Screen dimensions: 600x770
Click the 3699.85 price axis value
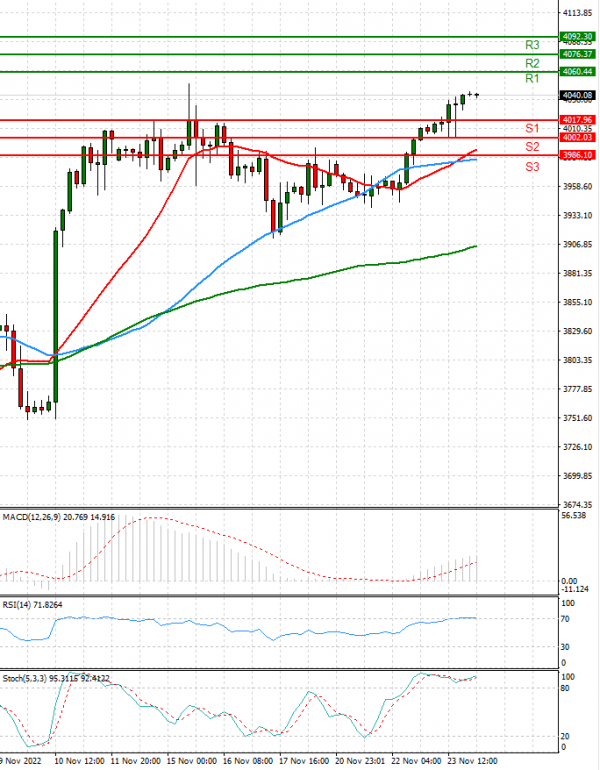tap(577, 476)
